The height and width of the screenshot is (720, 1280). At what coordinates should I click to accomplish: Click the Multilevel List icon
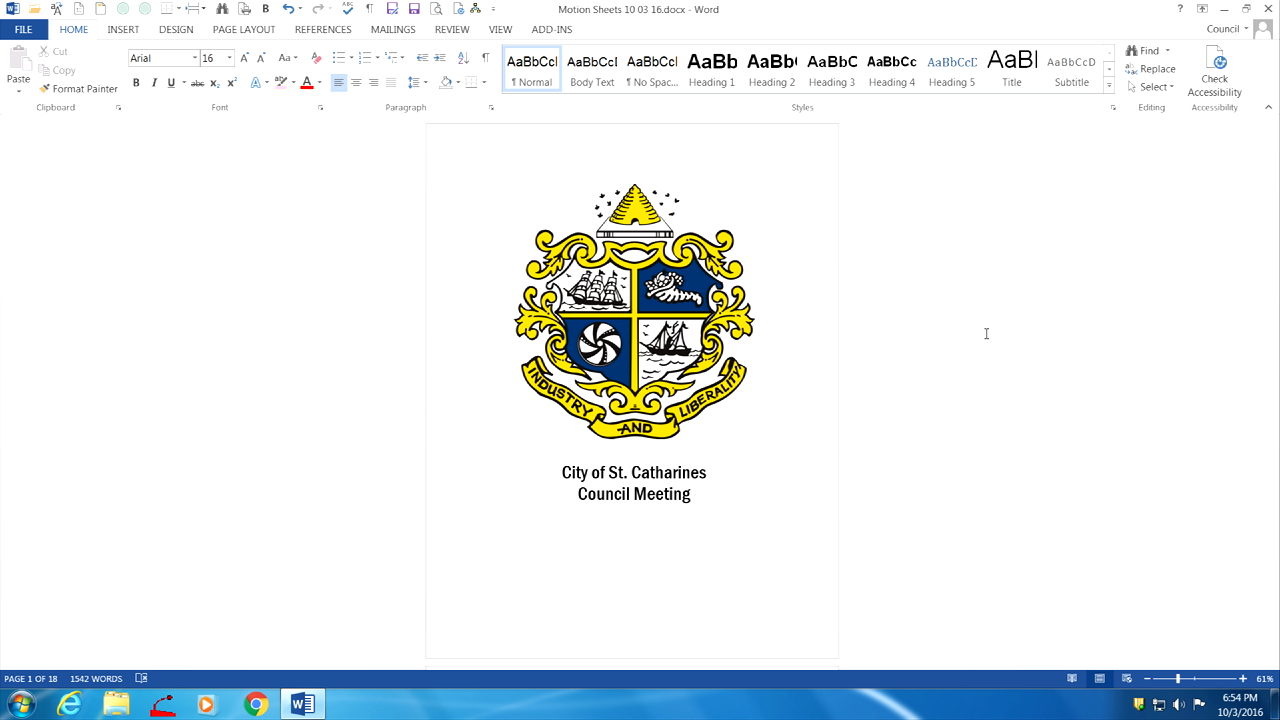coord(391,58)
